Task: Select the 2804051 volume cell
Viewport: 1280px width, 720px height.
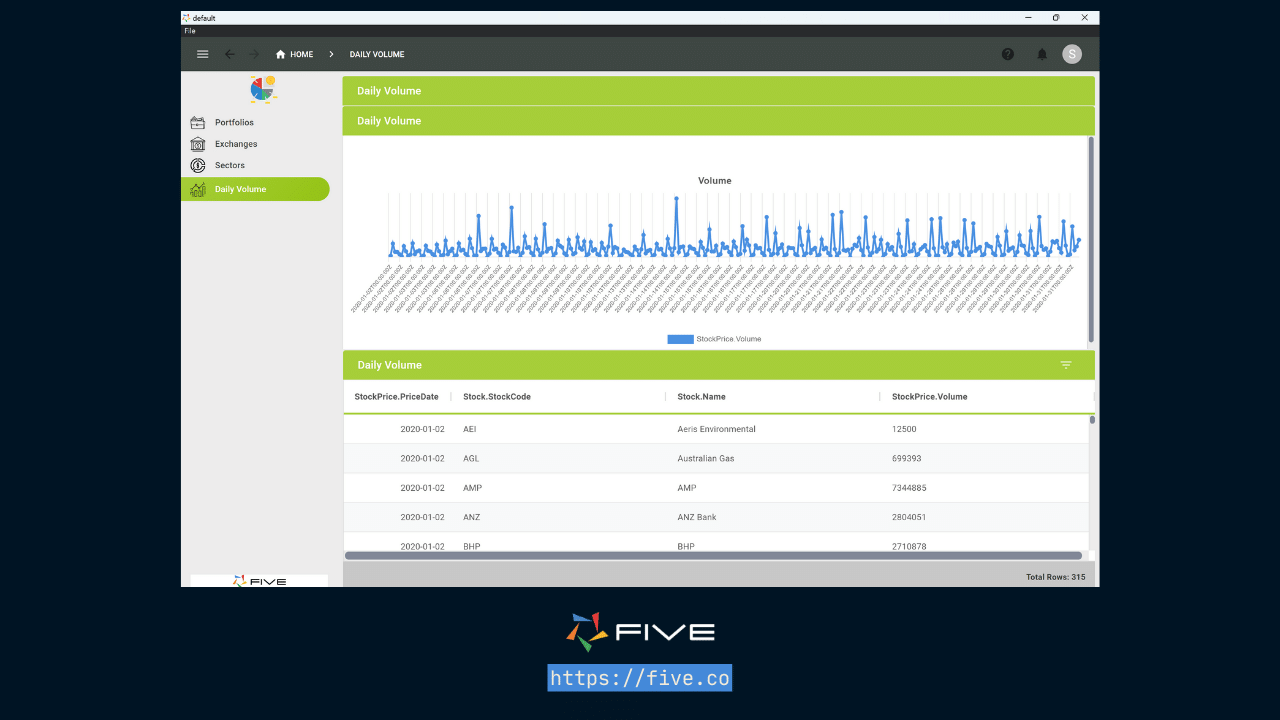Action: pos(909,517)
